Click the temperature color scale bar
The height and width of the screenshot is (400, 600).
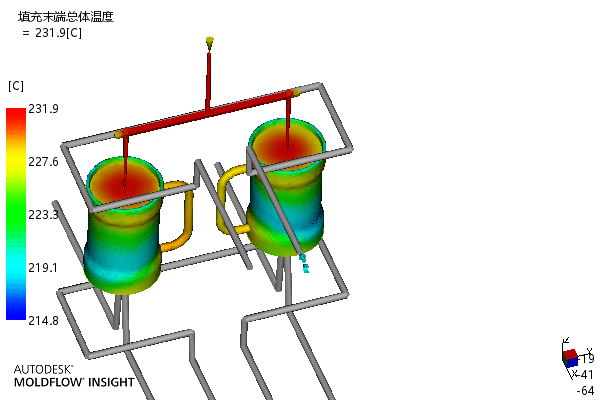tap(16, 214)
